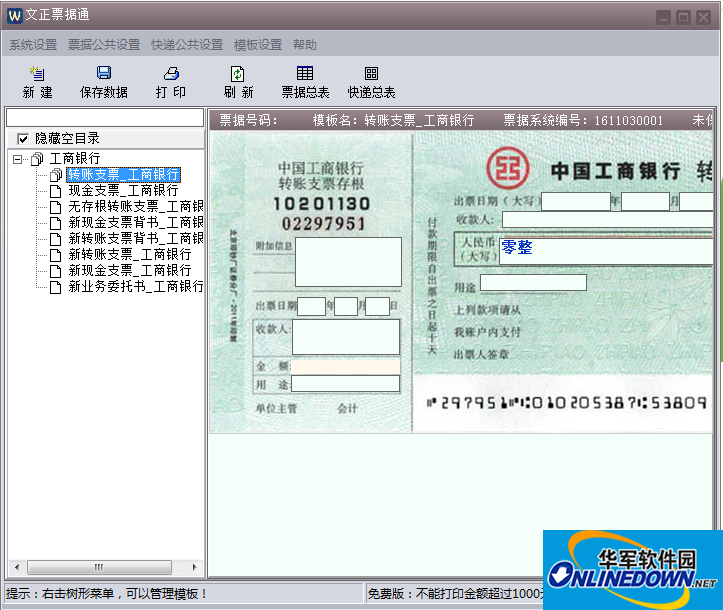
Task: Collapse the 工商银行 tree node
Action: 18,160
